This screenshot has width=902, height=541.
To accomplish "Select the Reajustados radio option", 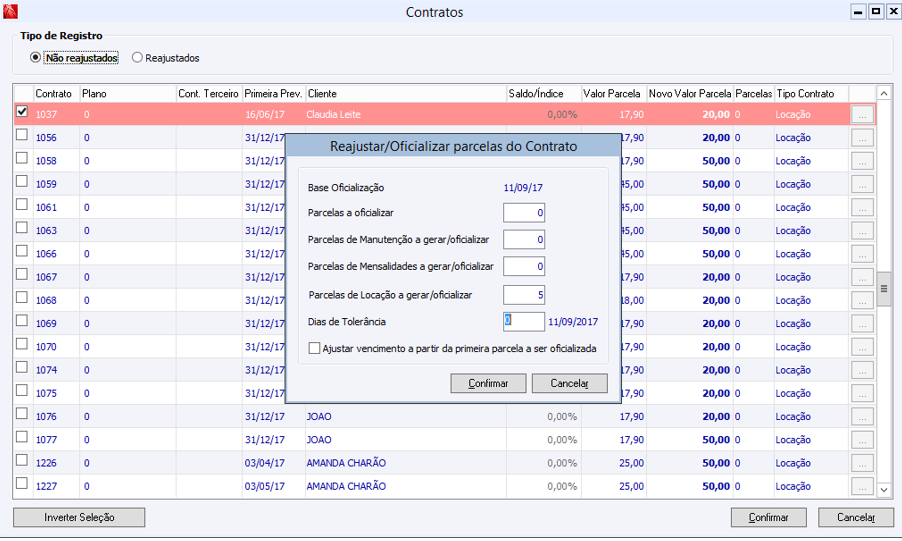I will pyautogui.click(x=138, y=58).
